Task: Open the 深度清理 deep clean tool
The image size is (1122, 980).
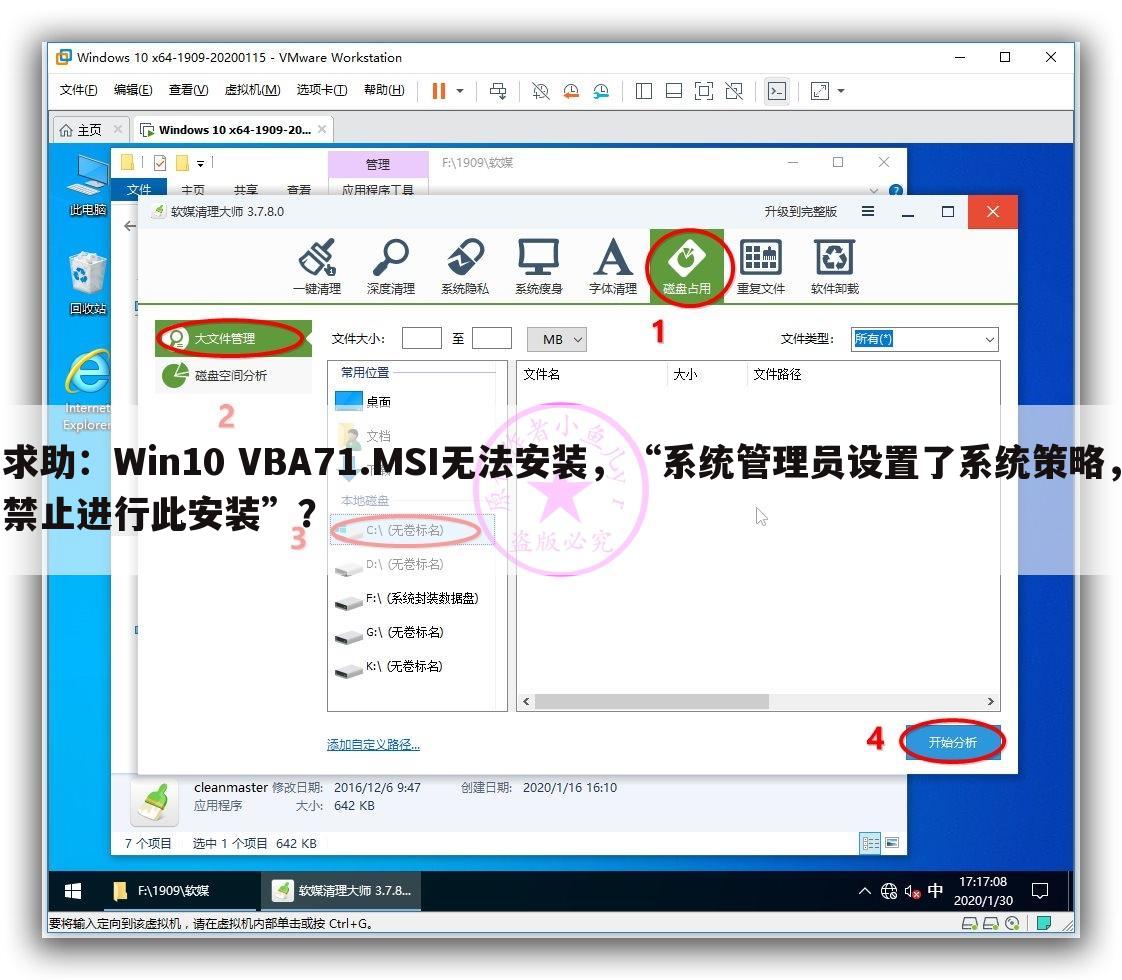Action: pyautogui.click(x=391, y=265)
